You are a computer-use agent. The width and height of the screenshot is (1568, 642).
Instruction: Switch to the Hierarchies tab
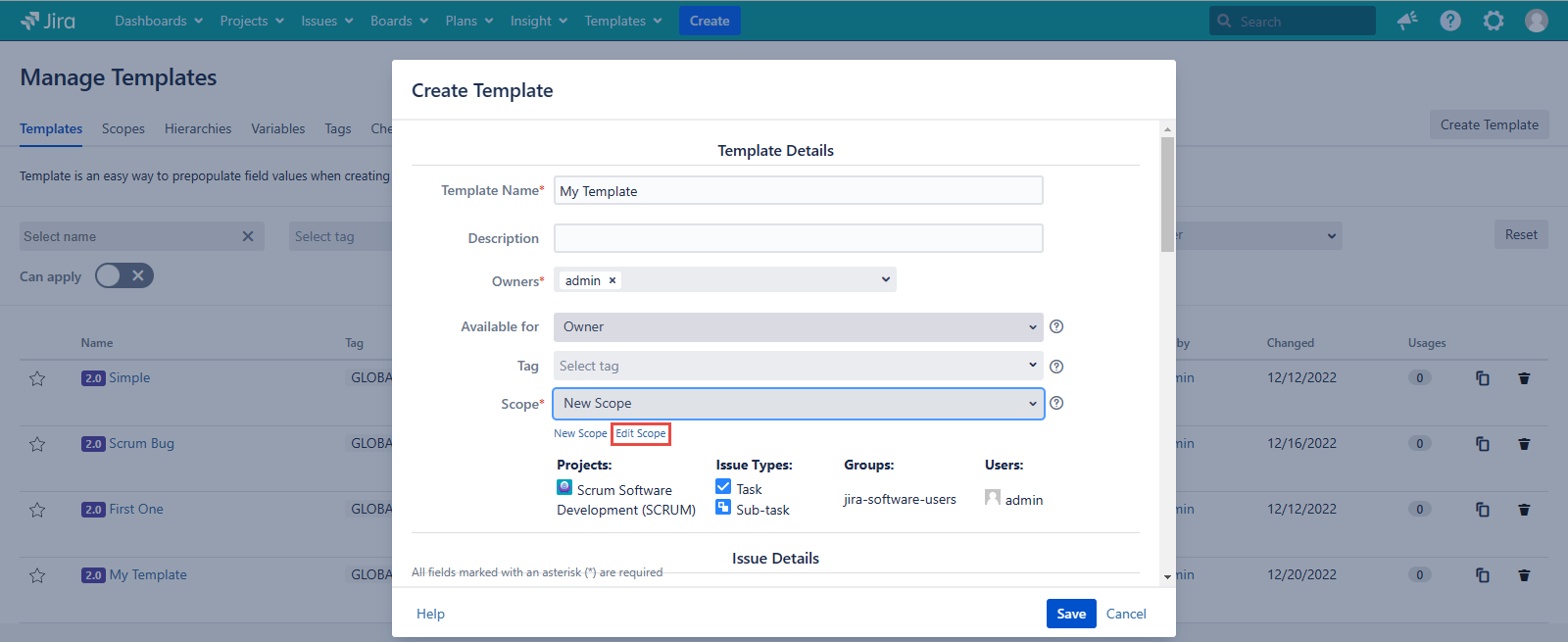point(198,128)
